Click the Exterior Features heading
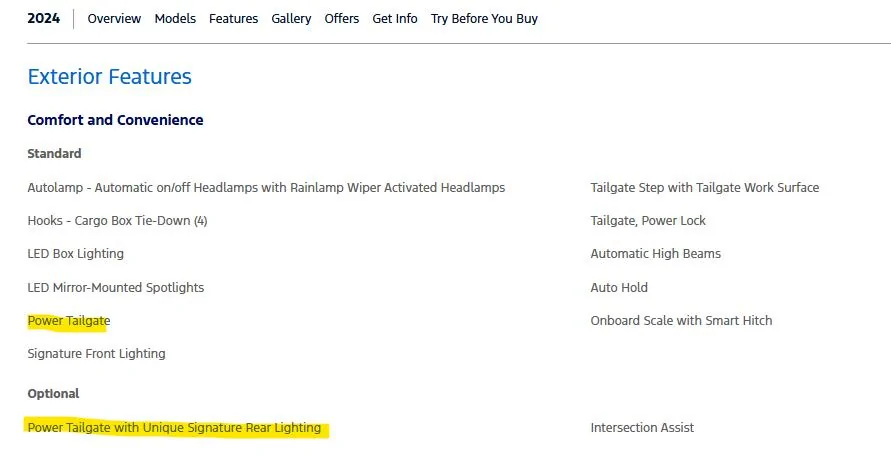891x457 pixels. [x=109, y=77]
